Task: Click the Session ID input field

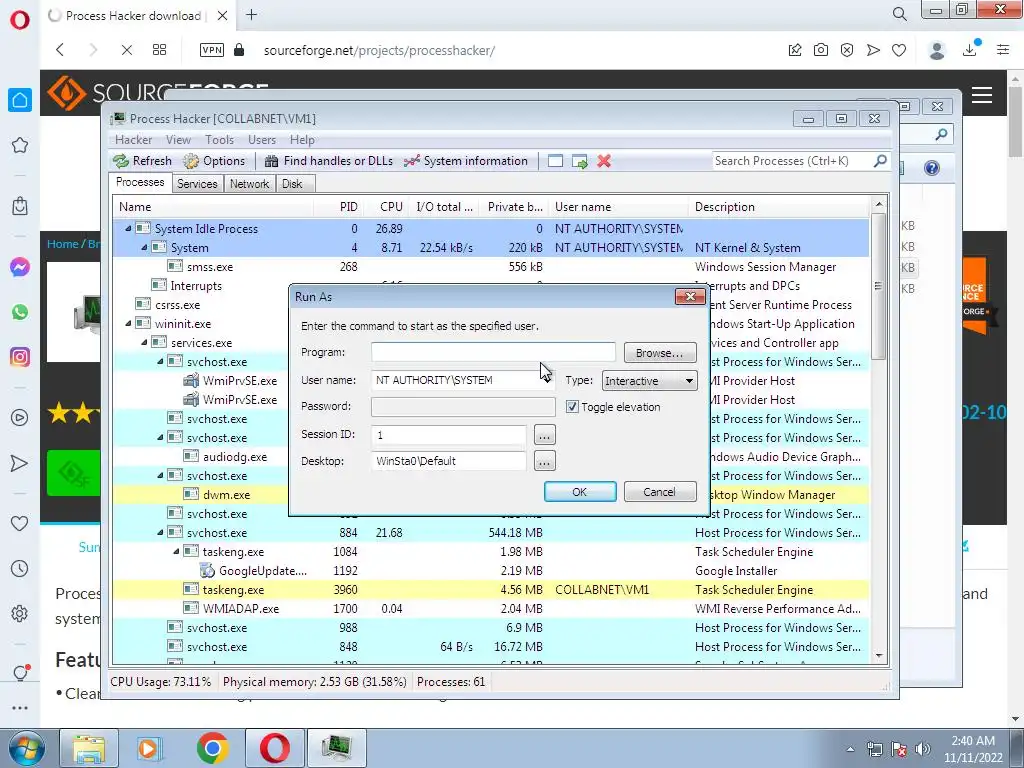Action: [449, 434]
